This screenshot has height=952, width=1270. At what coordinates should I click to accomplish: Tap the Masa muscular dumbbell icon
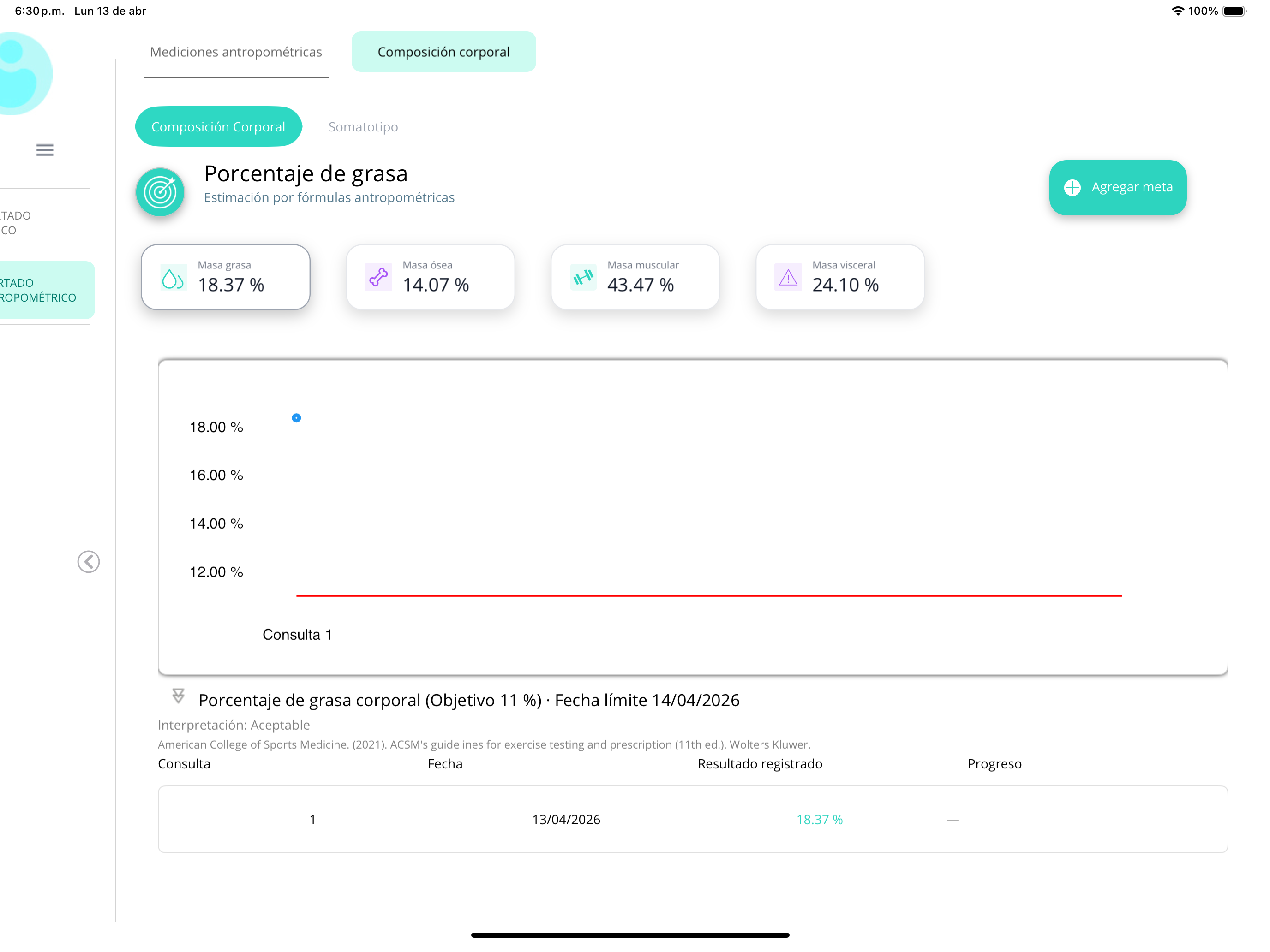pos(583,278)
